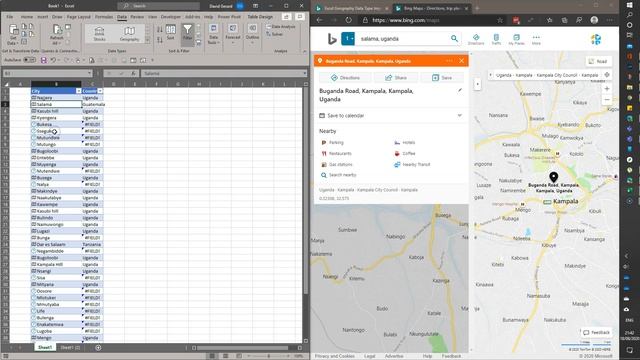The image size is (640, 360).
Task: Click the Get Data icon in Excel ribbon
Action: pos(13,34)
